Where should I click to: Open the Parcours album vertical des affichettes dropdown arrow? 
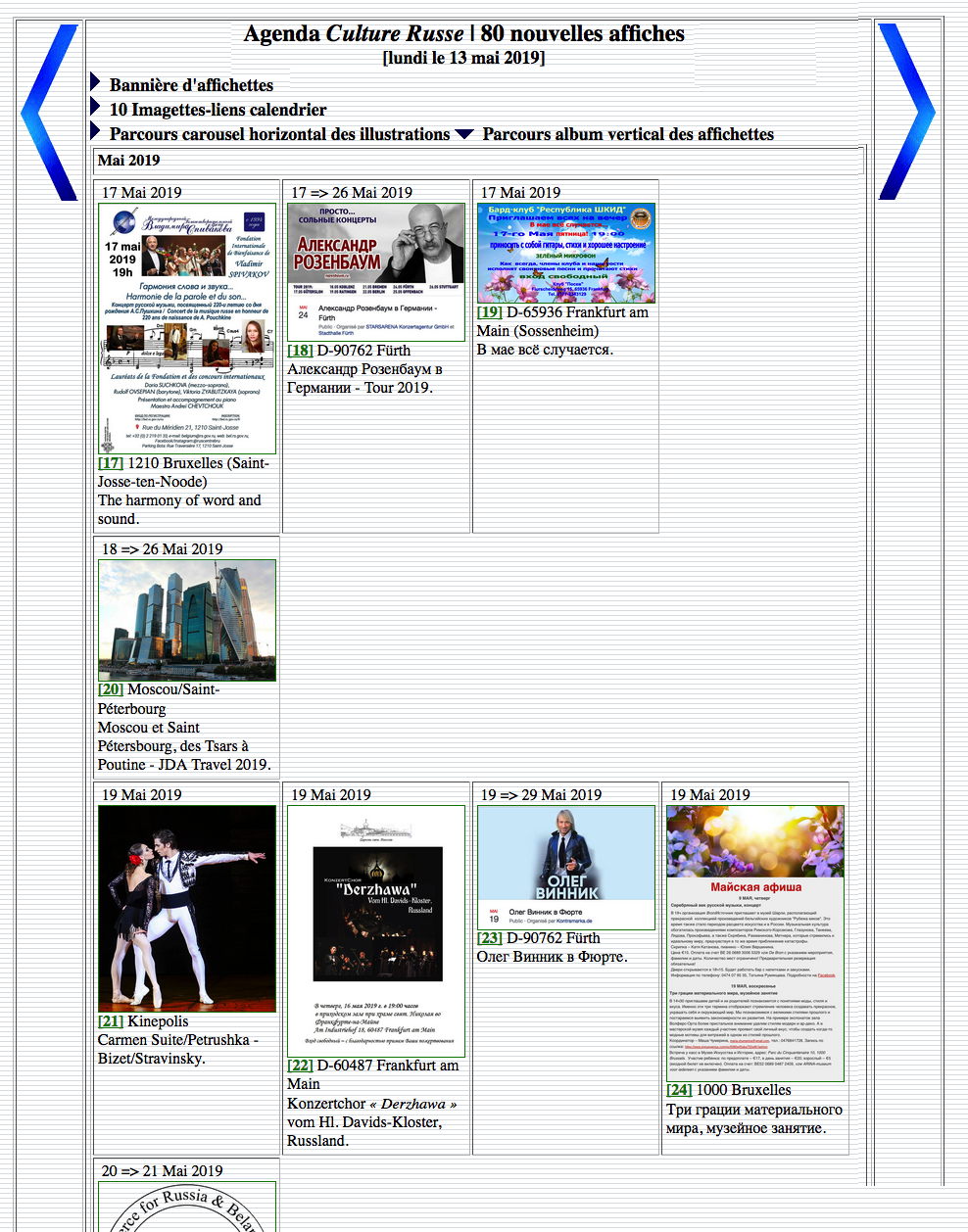pos(464,134)
